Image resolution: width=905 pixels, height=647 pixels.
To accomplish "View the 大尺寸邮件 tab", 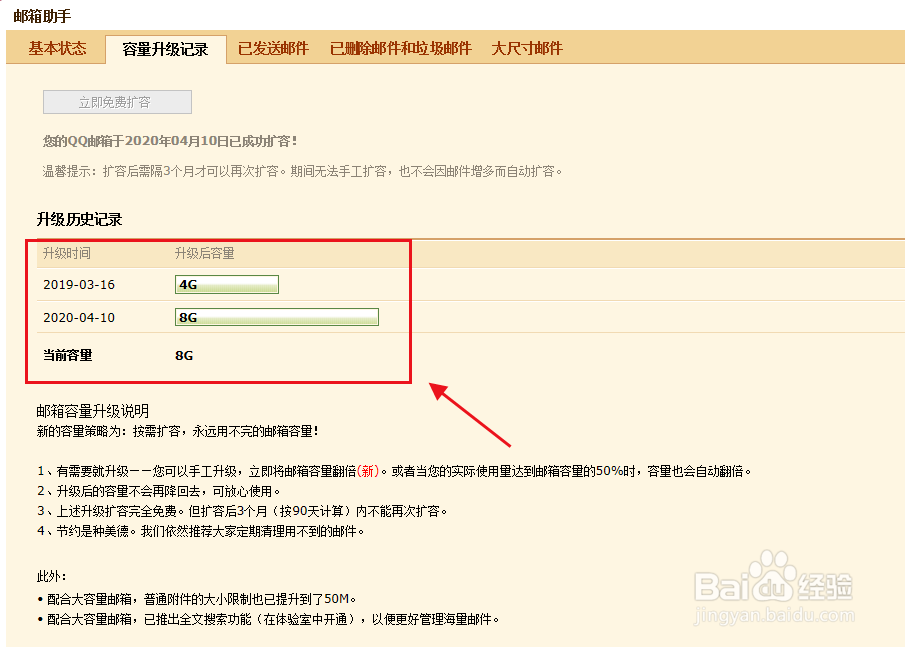I will [x=528, y=47].
